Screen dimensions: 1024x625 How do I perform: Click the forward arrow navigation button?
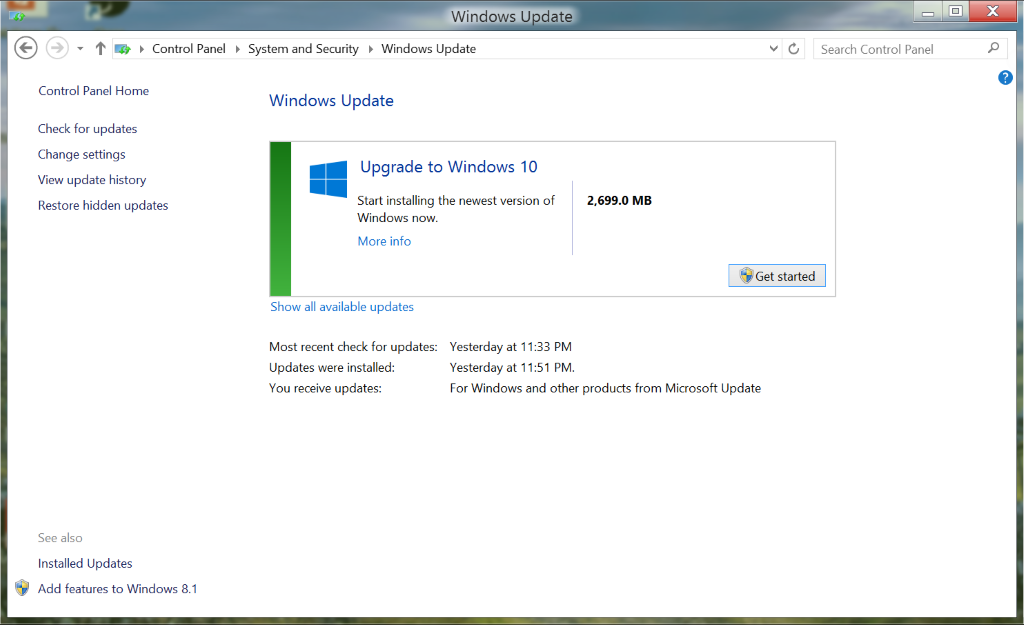[57, 48]
